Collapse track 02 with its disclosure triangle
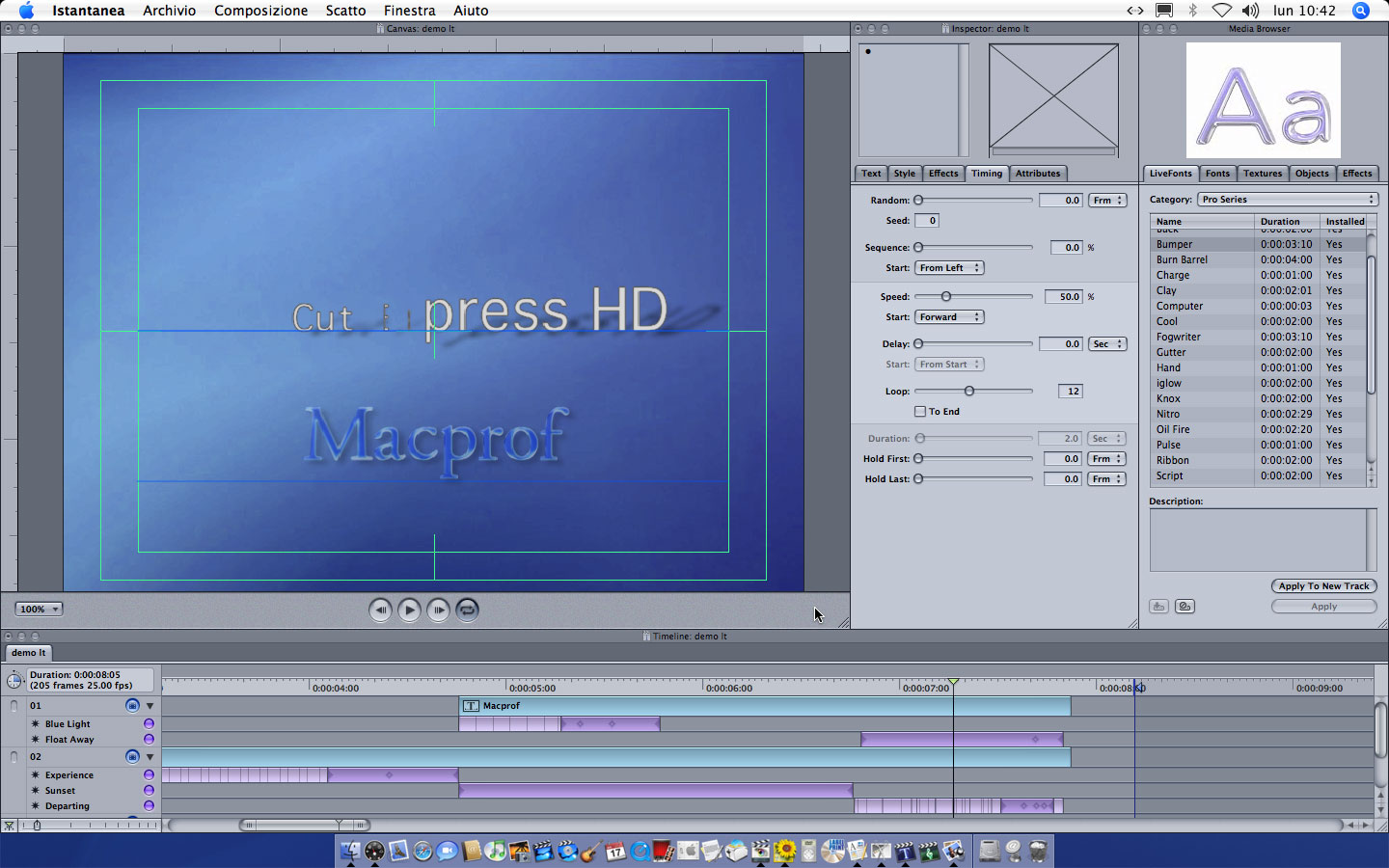This screenshot has width=1389, height=868. 150,757
